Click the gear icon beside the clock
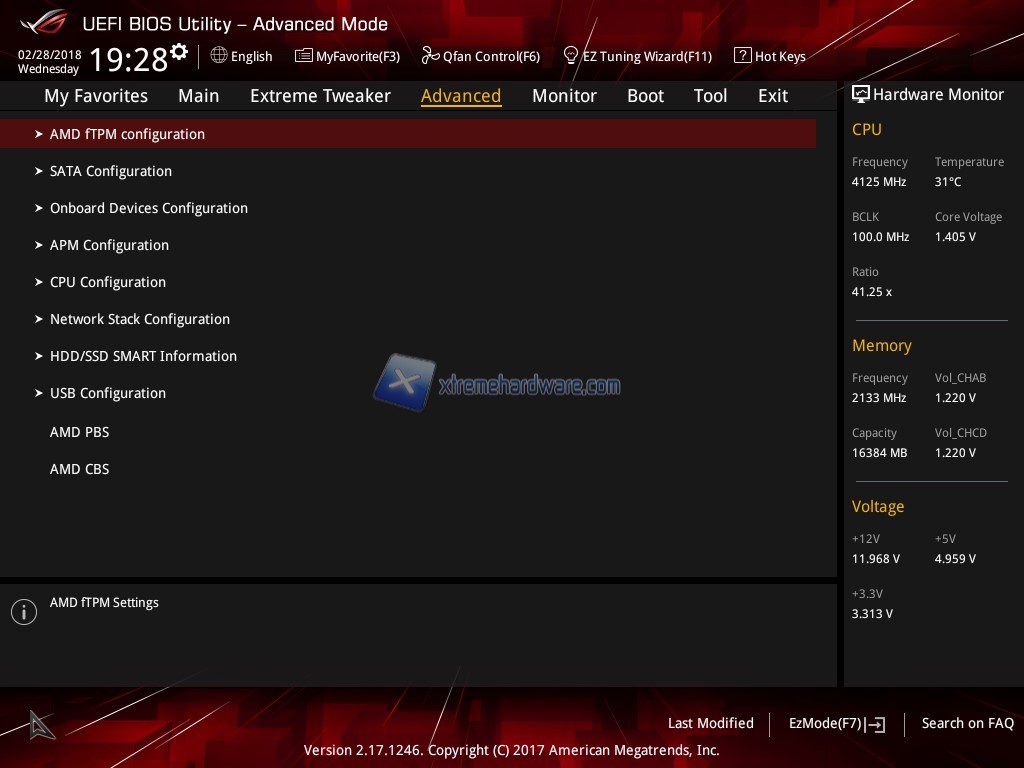The width and height of the screenshot is (1024, 768). coord(179,51)
